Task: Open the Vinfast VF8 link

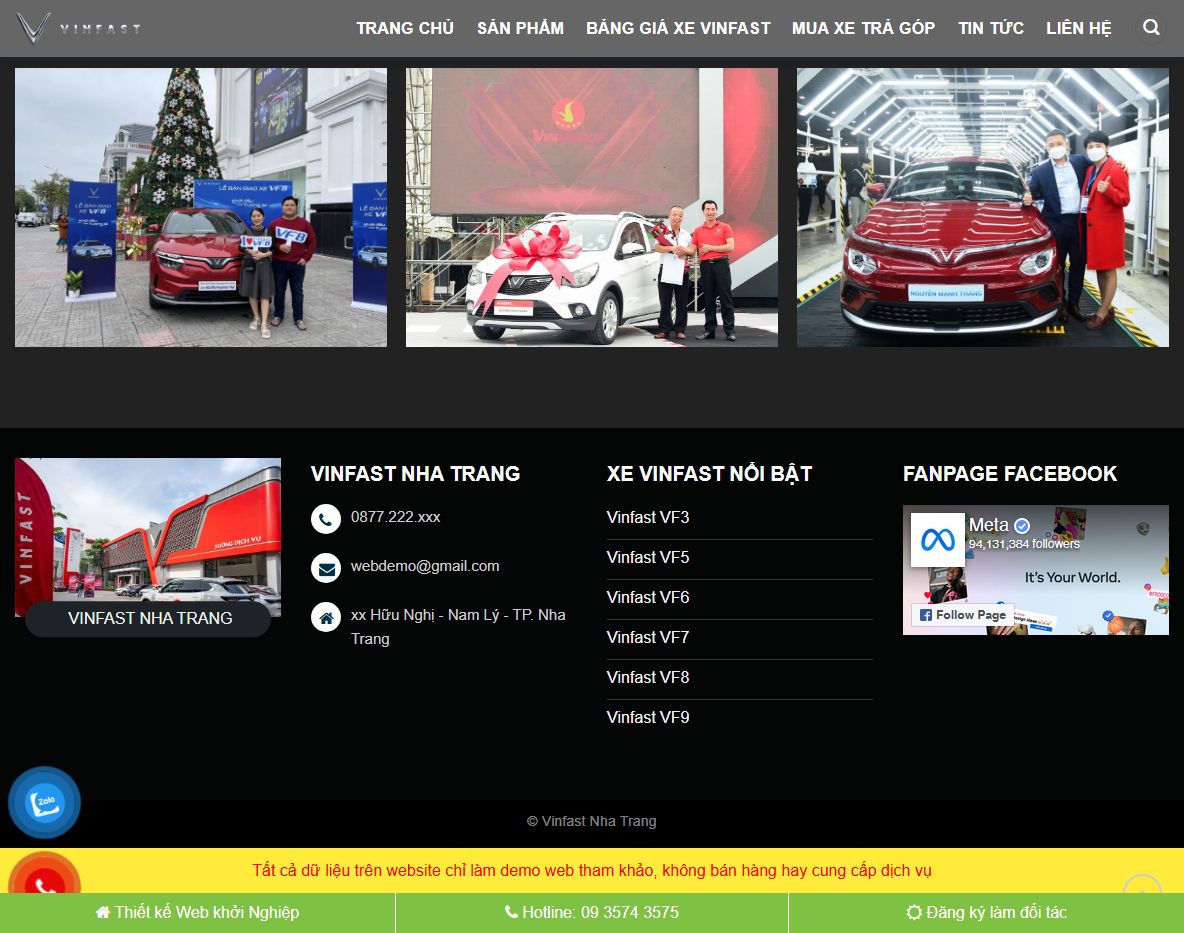Action: coord(648,677)
